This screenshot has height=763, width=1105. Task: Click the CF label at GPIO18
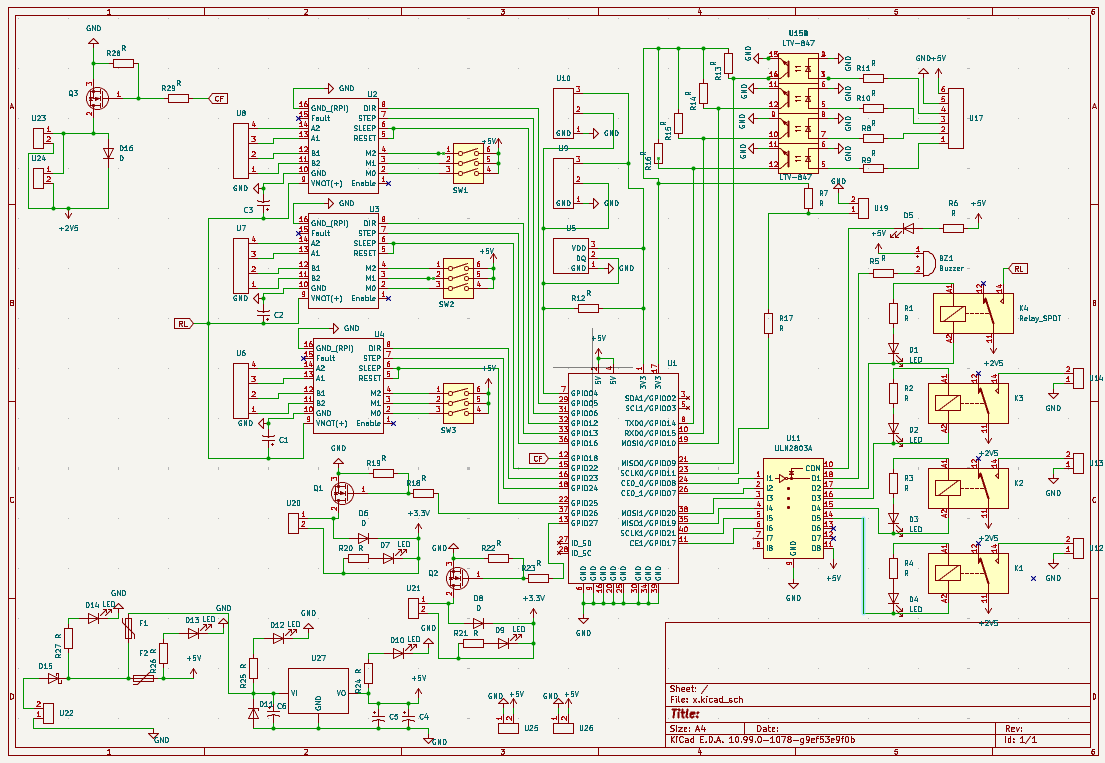539,459
